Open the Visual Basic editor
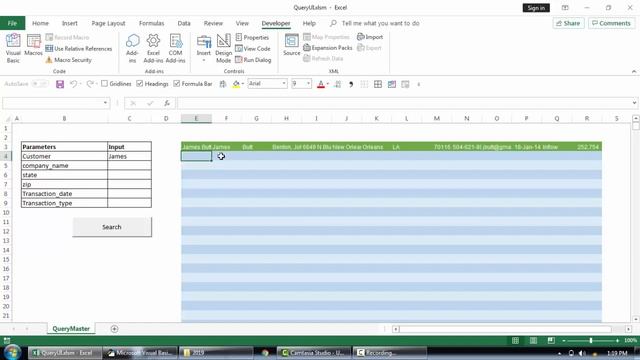This screenshot has width=640, height=360. [13, 48]
